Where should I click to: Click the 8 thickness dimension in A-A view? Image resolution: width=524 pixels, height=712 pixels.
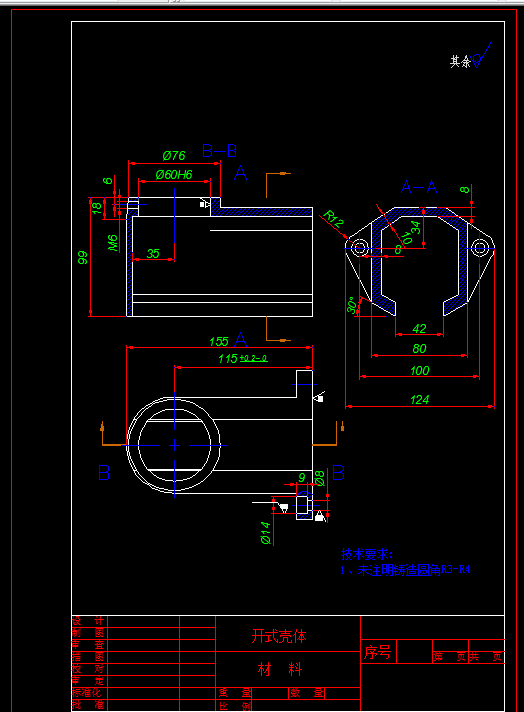point(464,189)
